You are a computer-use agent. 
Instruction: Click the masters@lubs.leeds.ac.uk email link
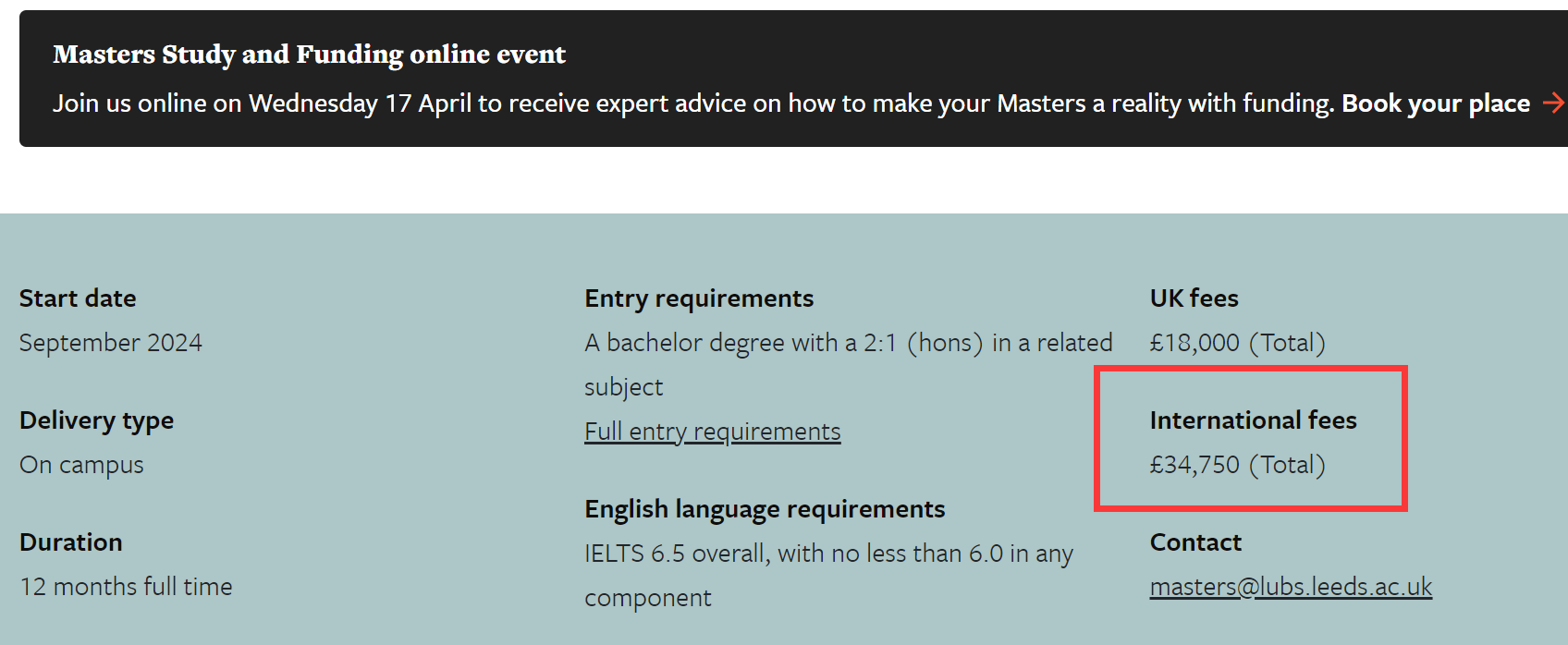click(1291, 587)
